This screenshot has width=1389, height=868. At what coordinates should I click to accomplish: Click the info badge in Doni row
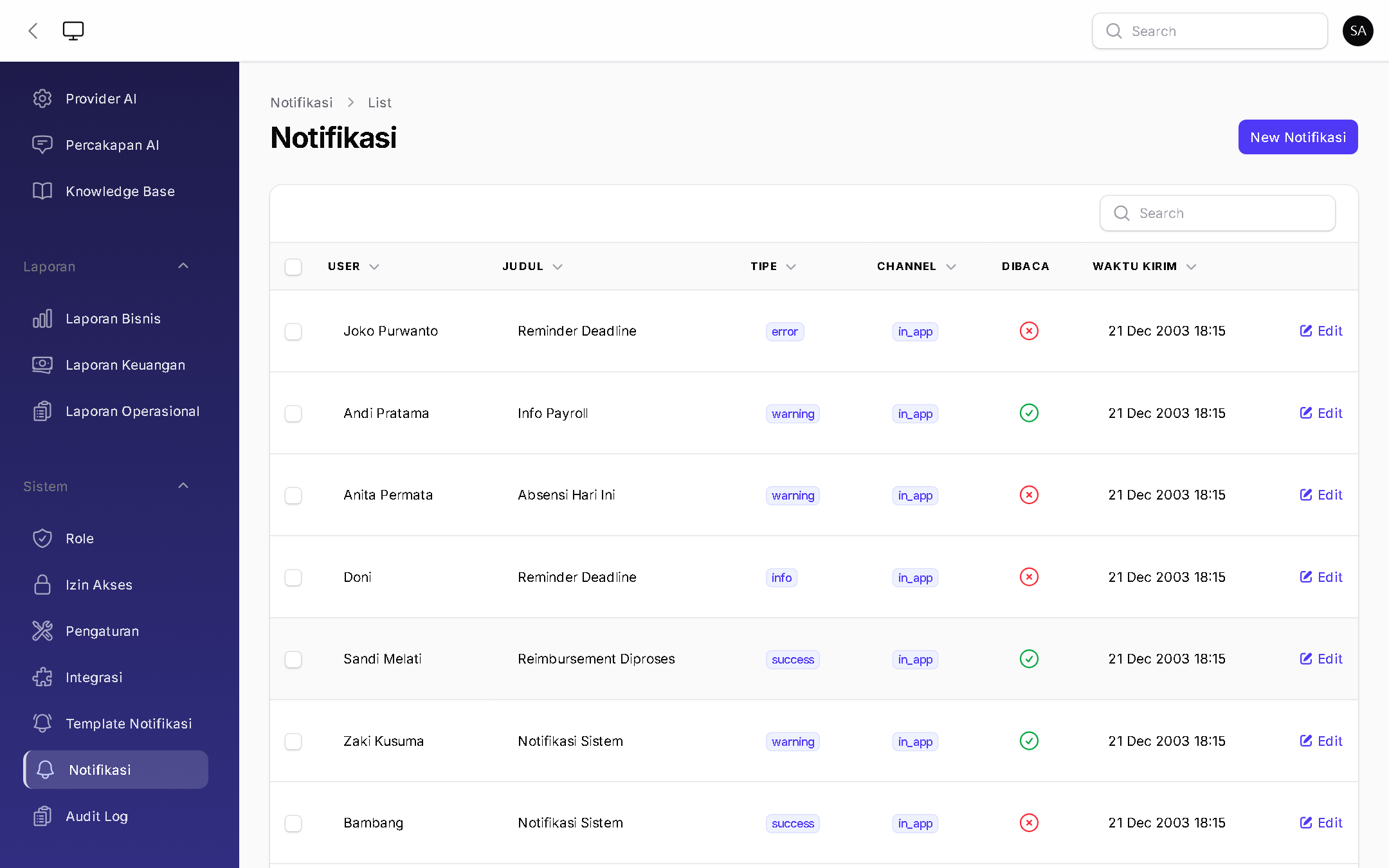click(781, 577)
